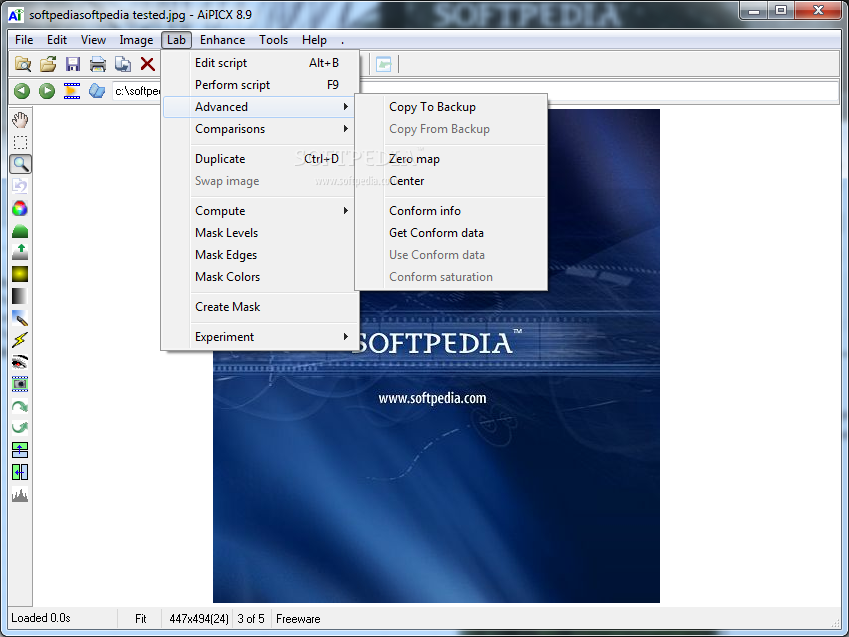Select Mask Levels entry
This screenshot has width=849, height=637.
[259, 233]
